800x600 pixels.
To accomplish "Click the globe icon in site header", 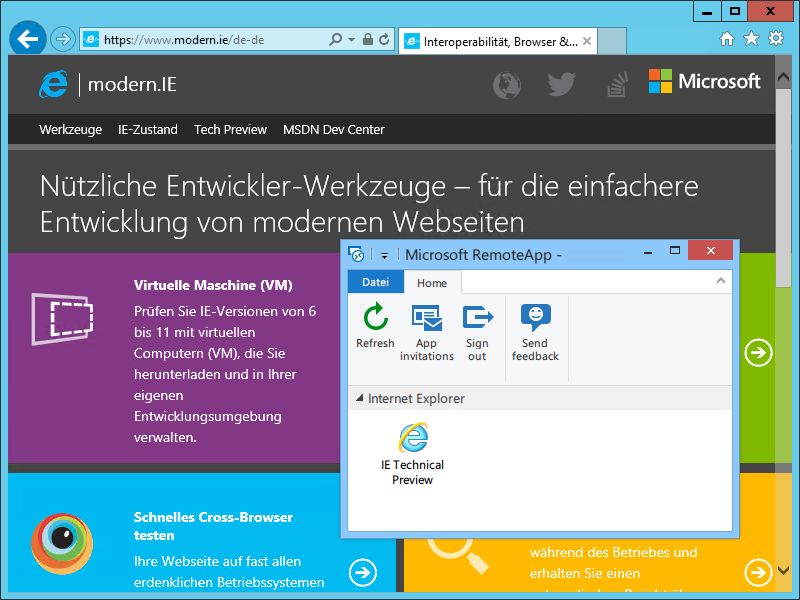I will point(507,85).
